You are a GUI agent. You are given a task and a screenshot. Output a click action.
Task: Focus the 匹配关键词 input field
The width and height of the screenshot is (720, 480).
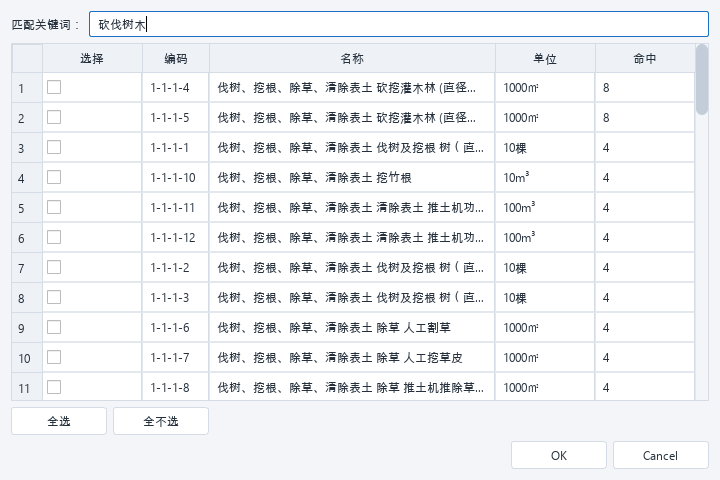point(399,24)
